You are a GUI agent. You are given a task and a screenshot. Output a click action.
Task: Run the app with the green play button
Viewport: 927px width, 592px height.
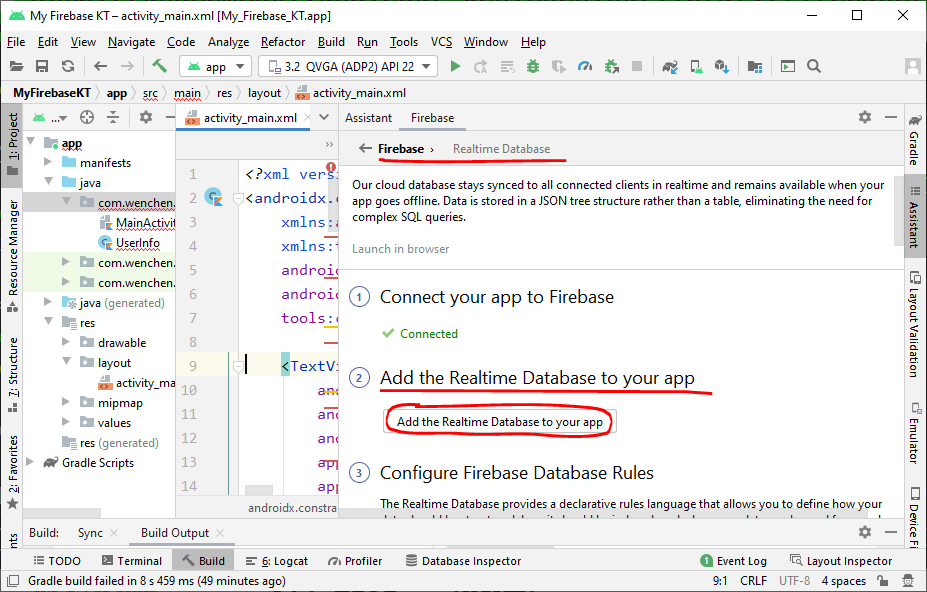coord(455,66)
